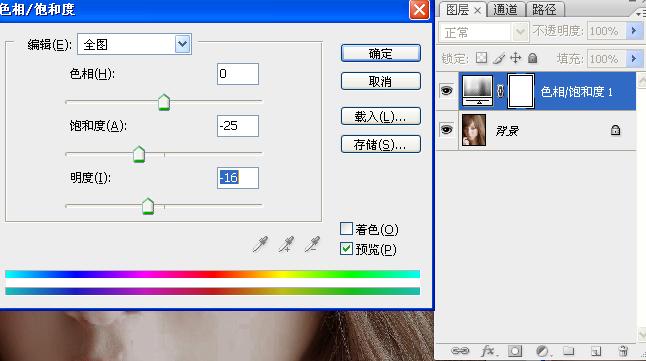Add a layer mask using the mask icon

coord(515,351)
